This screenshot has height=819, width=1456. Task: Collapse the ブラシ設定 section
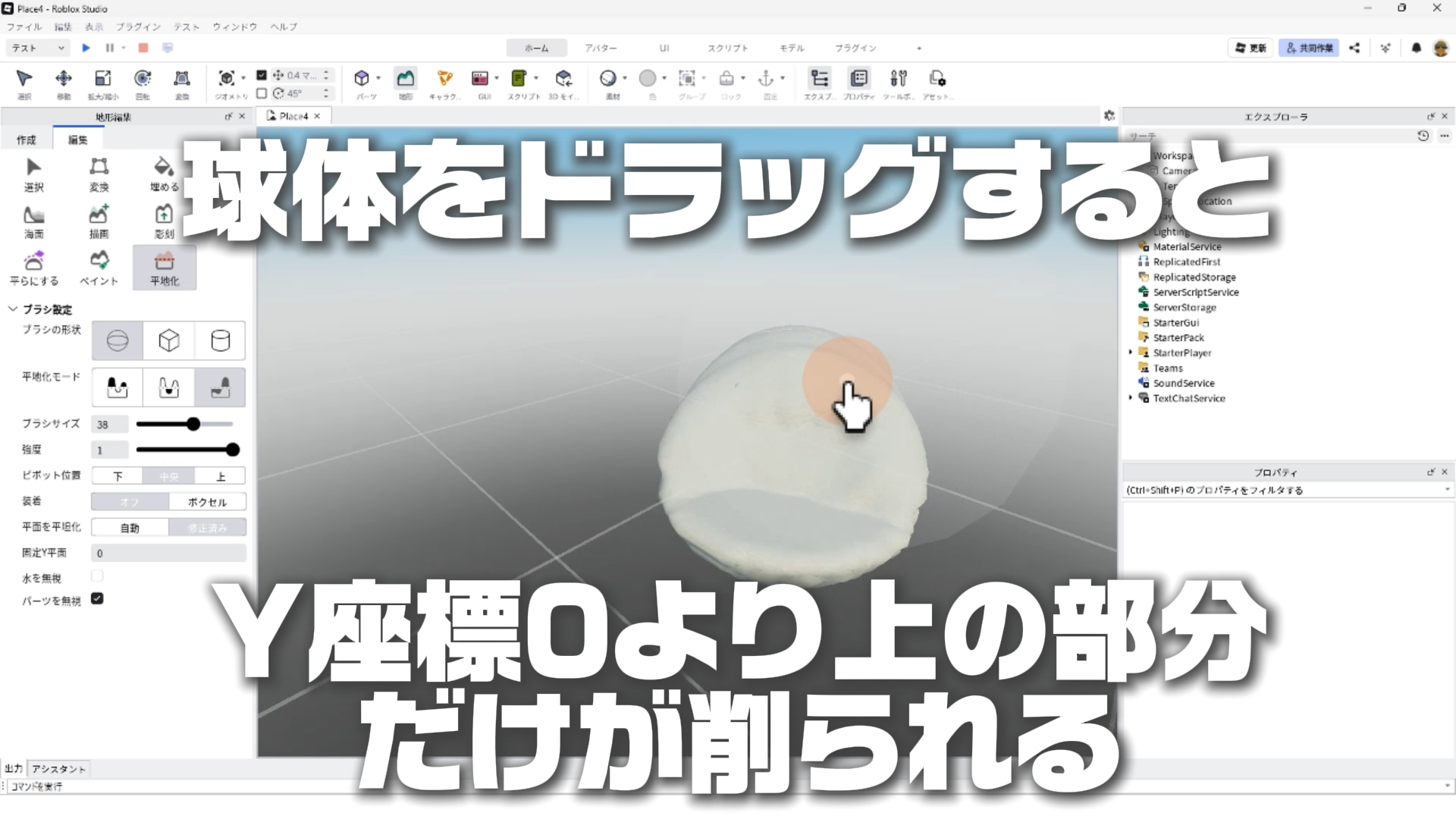[13, 309]
